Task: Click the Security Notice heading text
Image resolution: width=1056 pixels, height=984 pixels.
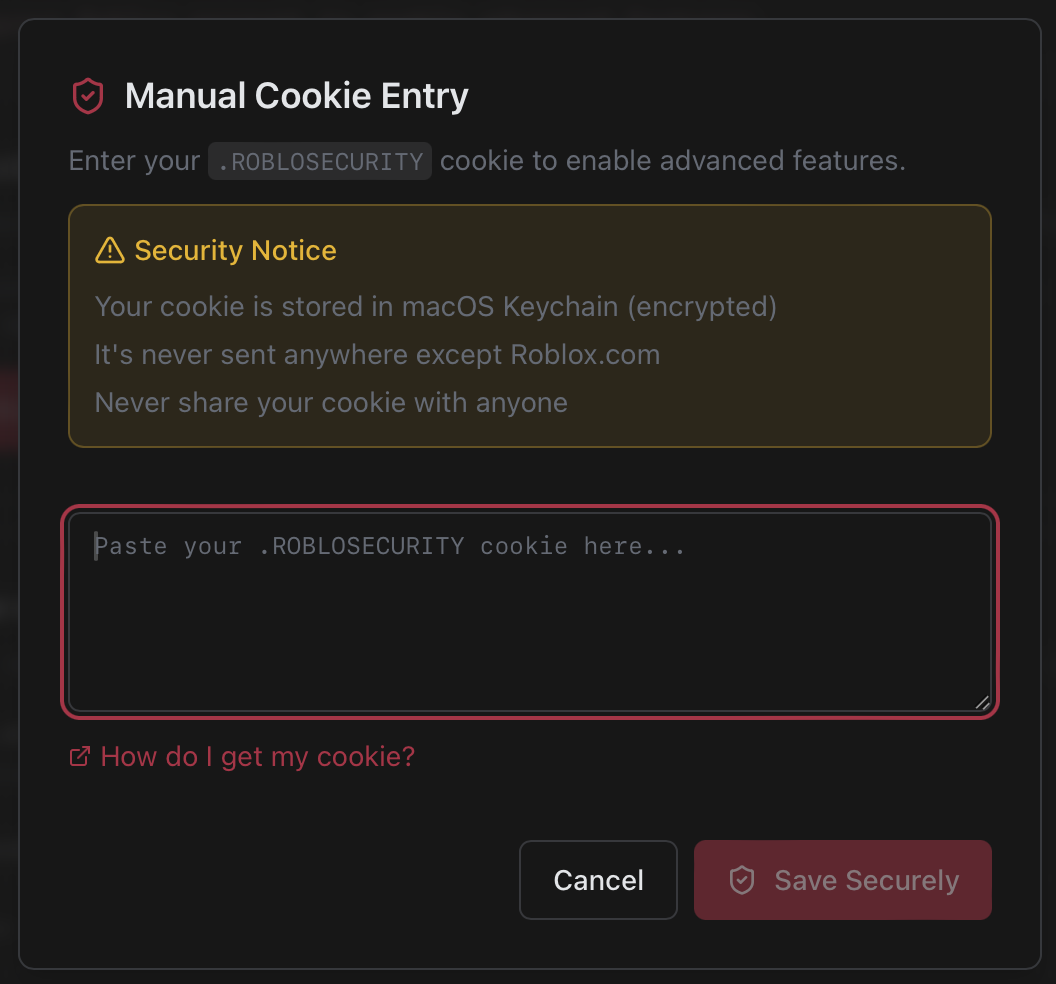Action: click(233, 250)
